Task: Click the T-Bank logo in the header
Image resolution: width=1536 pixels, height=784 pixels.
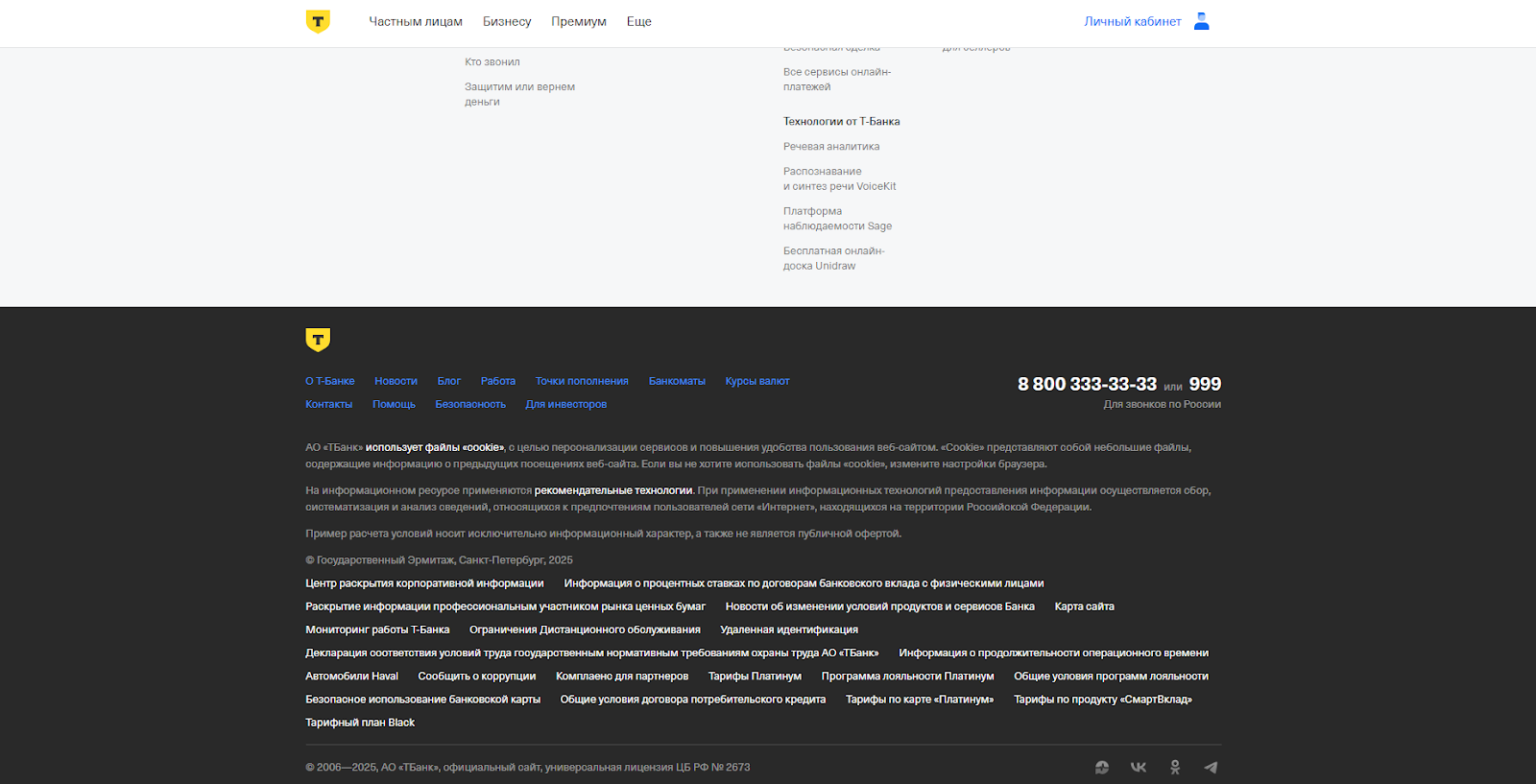Action: pyautogui.click(x=318, y=21)
